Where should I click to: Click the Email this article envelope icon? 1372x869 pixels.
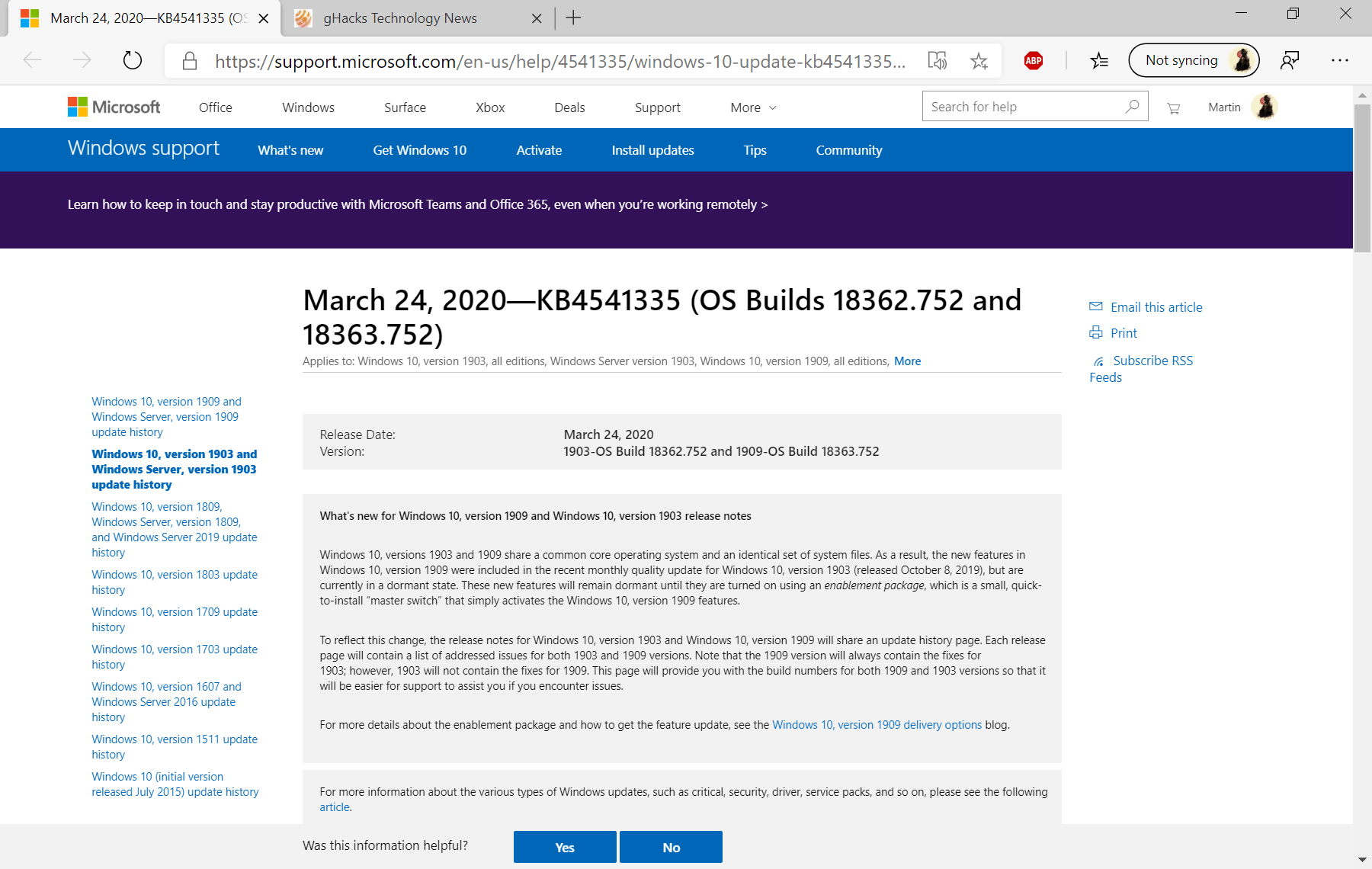click(x=1096, y=306)
